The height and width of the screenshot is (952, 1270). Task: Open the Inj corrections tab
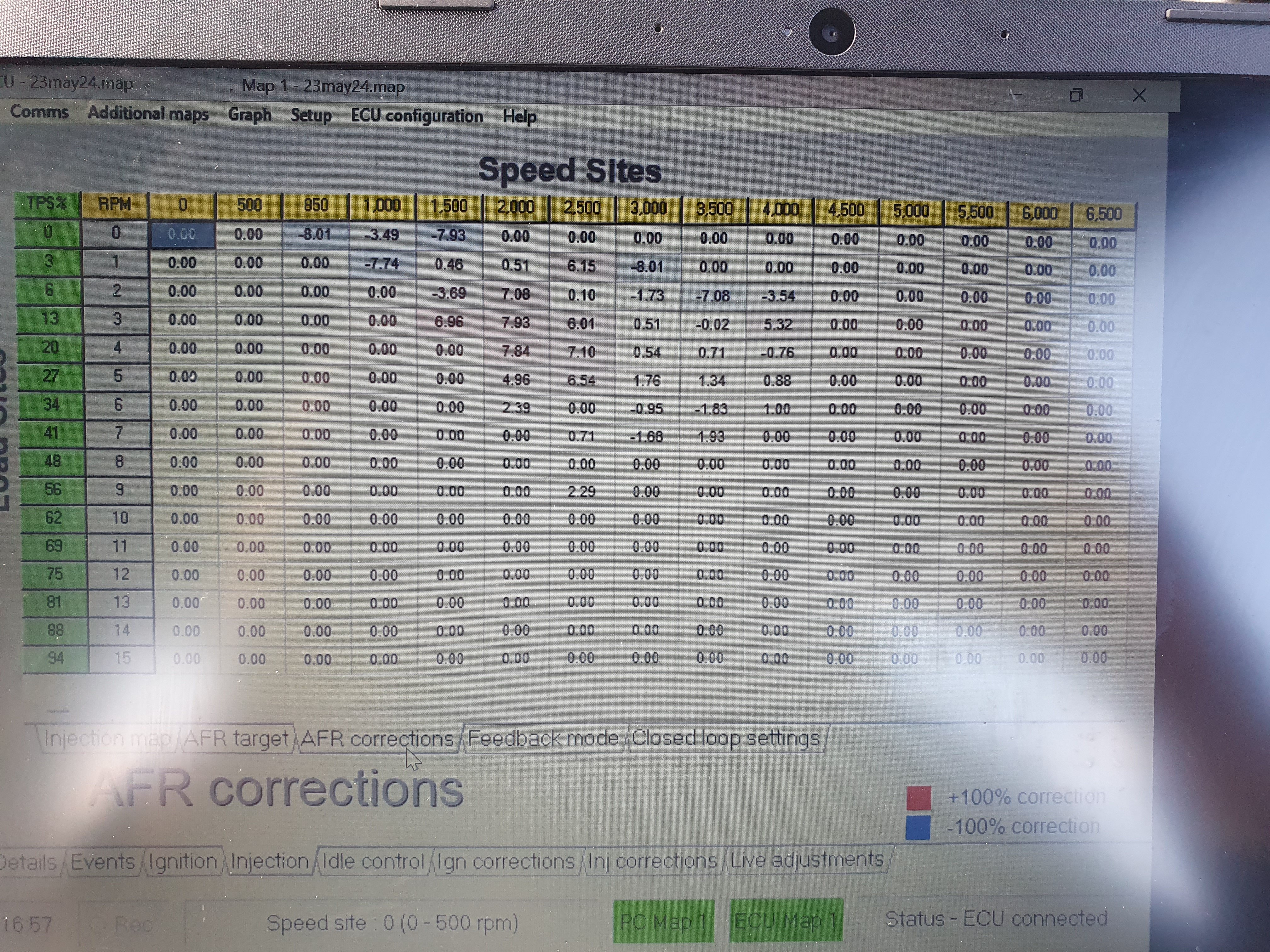tap(653, 861)
